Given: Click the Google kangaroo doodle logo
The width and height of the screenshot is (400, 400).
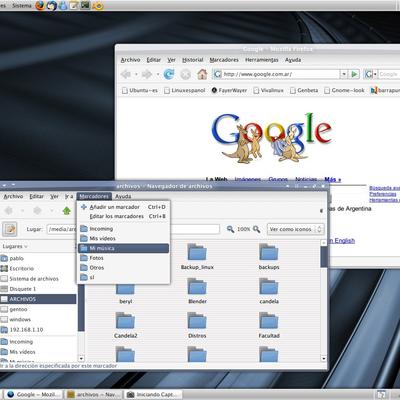Looking at the screenshot, I should (272, 137).
